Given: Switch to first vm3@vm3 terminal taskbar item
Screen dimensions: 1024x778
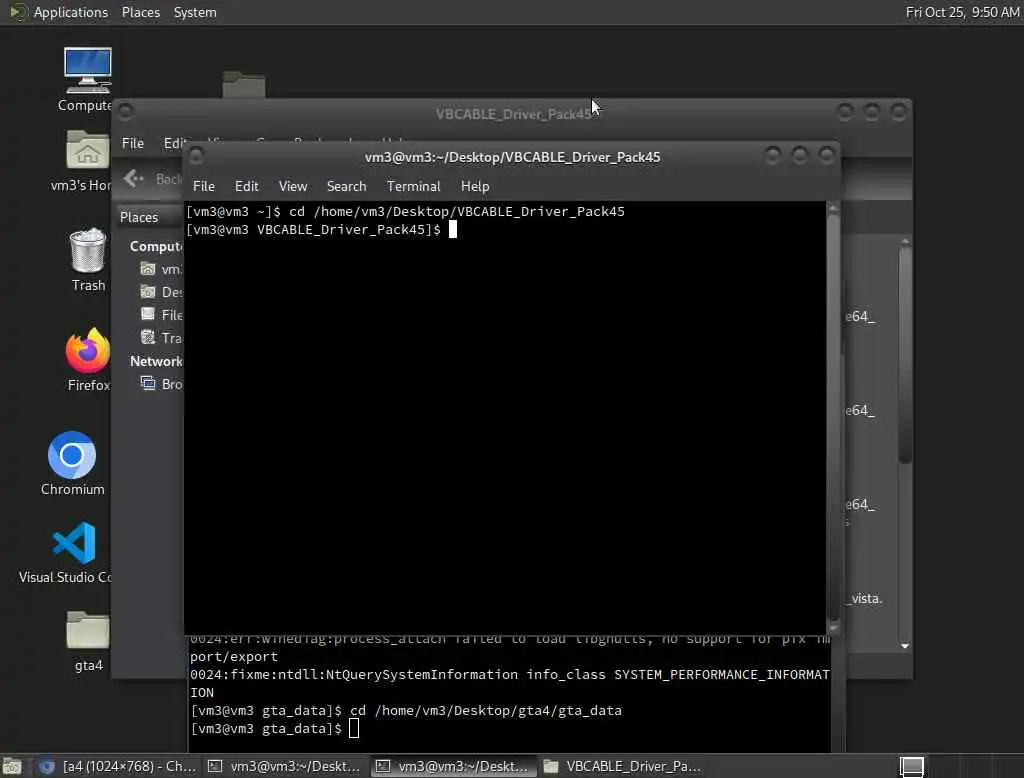Looking at the screenshot, I should (x=285, y=766).
